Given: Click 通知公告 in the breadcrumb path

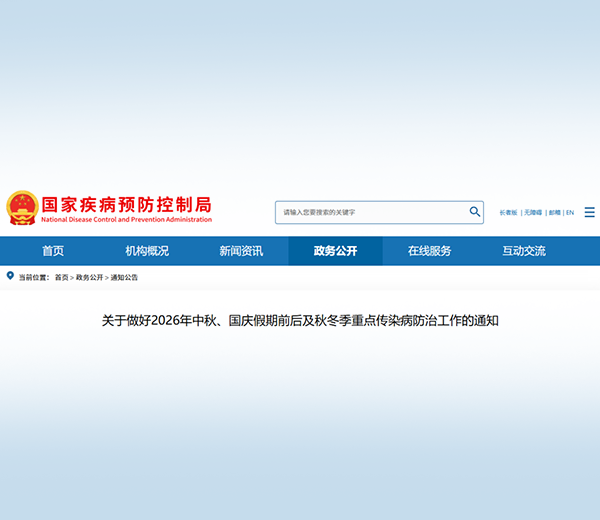Looking at the screenshot, I should tap(124, 277).
